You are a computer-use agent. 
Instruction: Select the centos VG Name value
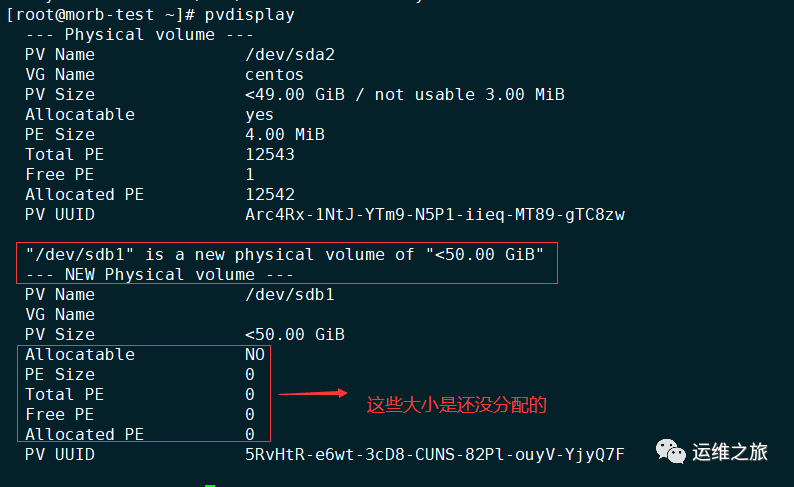274,74
